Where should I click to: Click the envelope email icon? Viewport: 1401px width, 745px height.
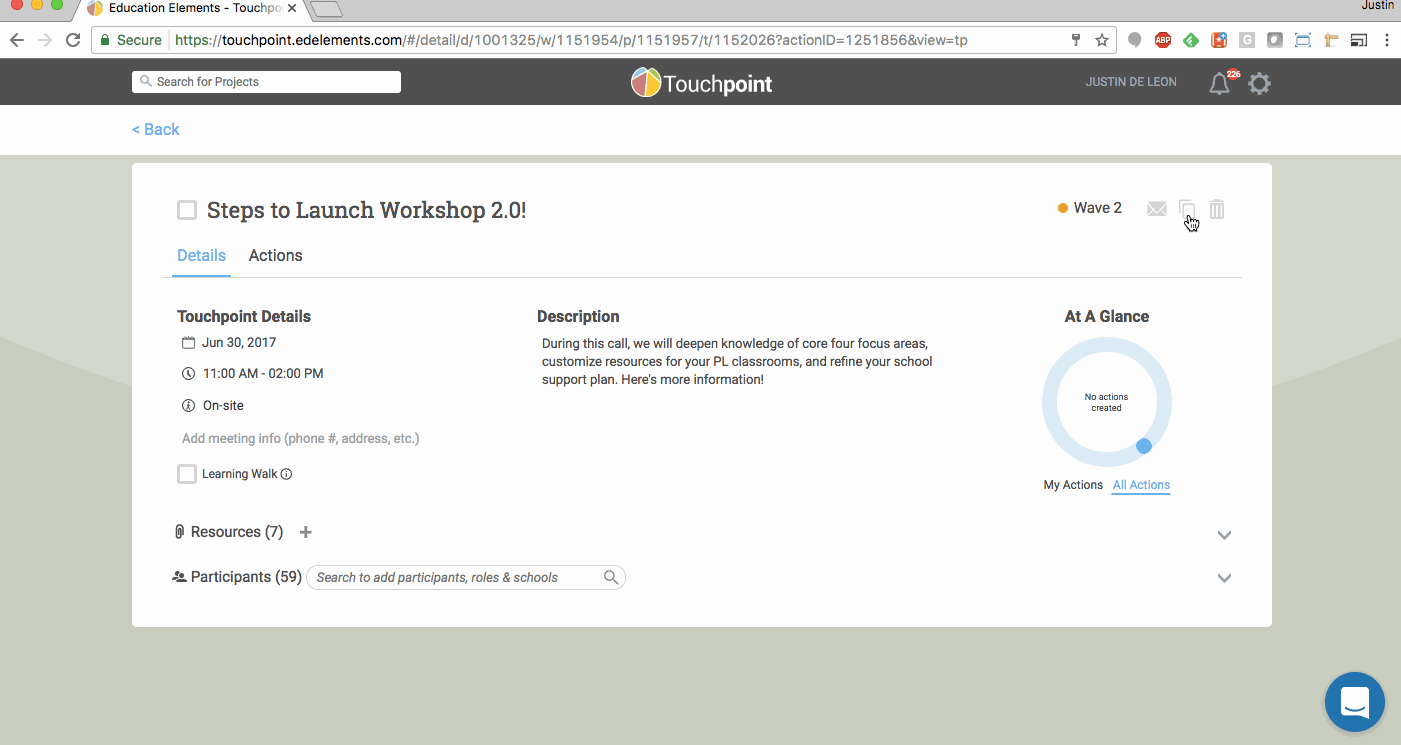1156,209
